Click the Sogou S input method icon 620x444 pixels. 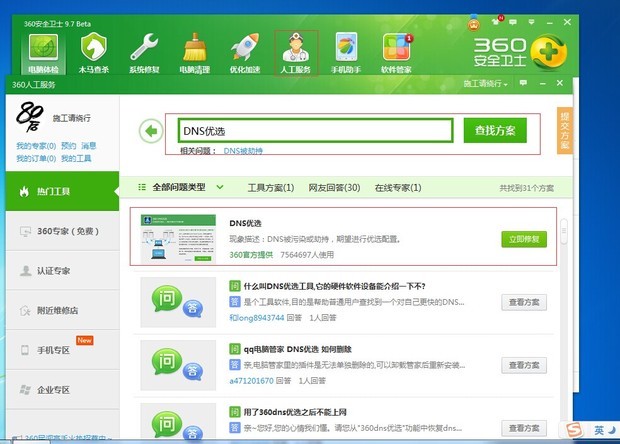(x=574, y=430)
